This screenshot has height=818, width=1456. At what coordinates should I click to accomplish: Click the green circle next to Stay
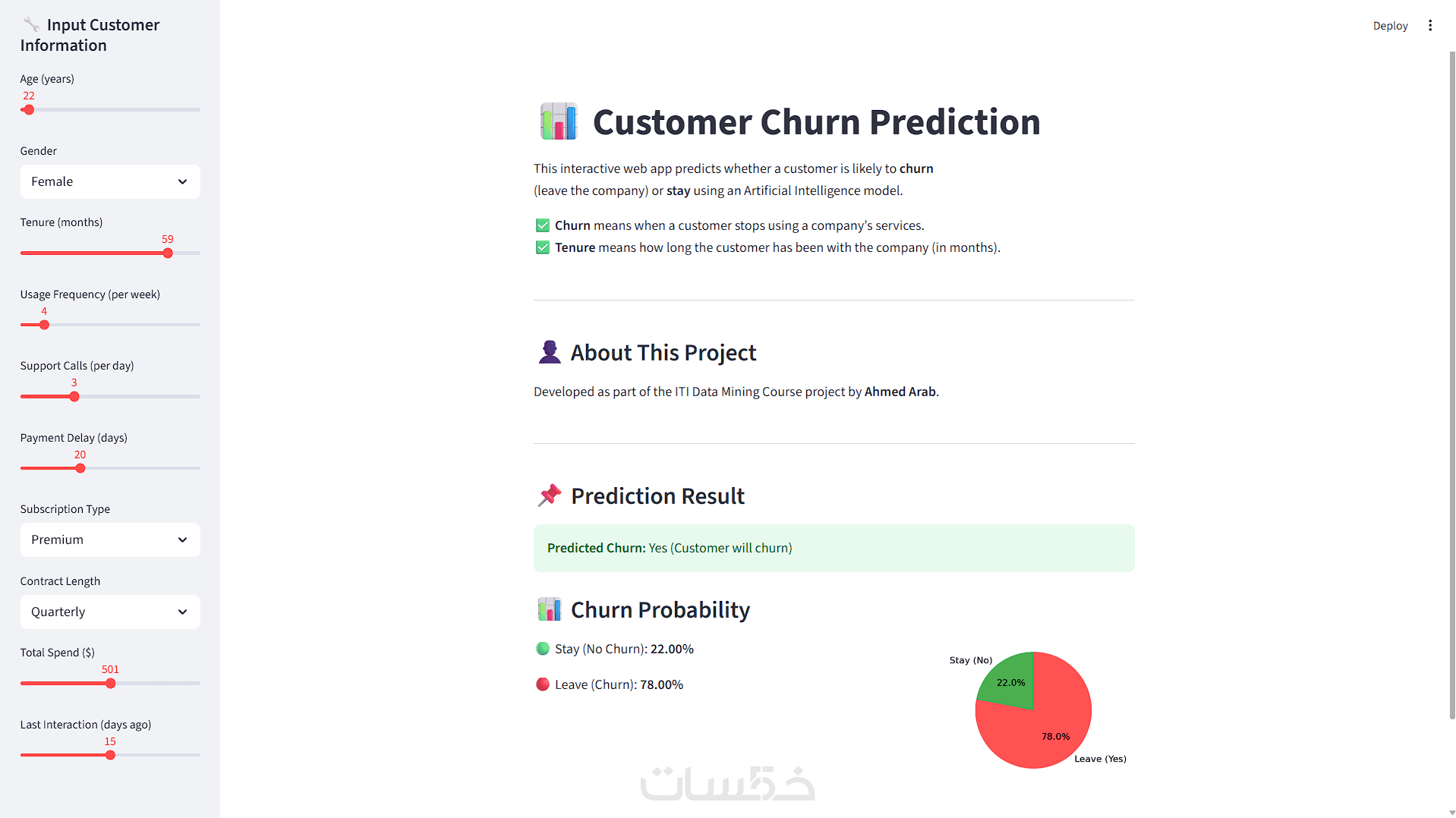point(543,649)
